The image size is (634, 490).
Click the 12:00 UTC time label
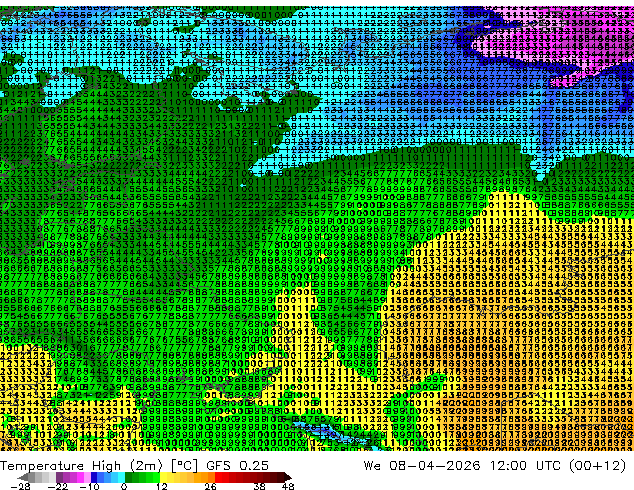tap(528, 466)
